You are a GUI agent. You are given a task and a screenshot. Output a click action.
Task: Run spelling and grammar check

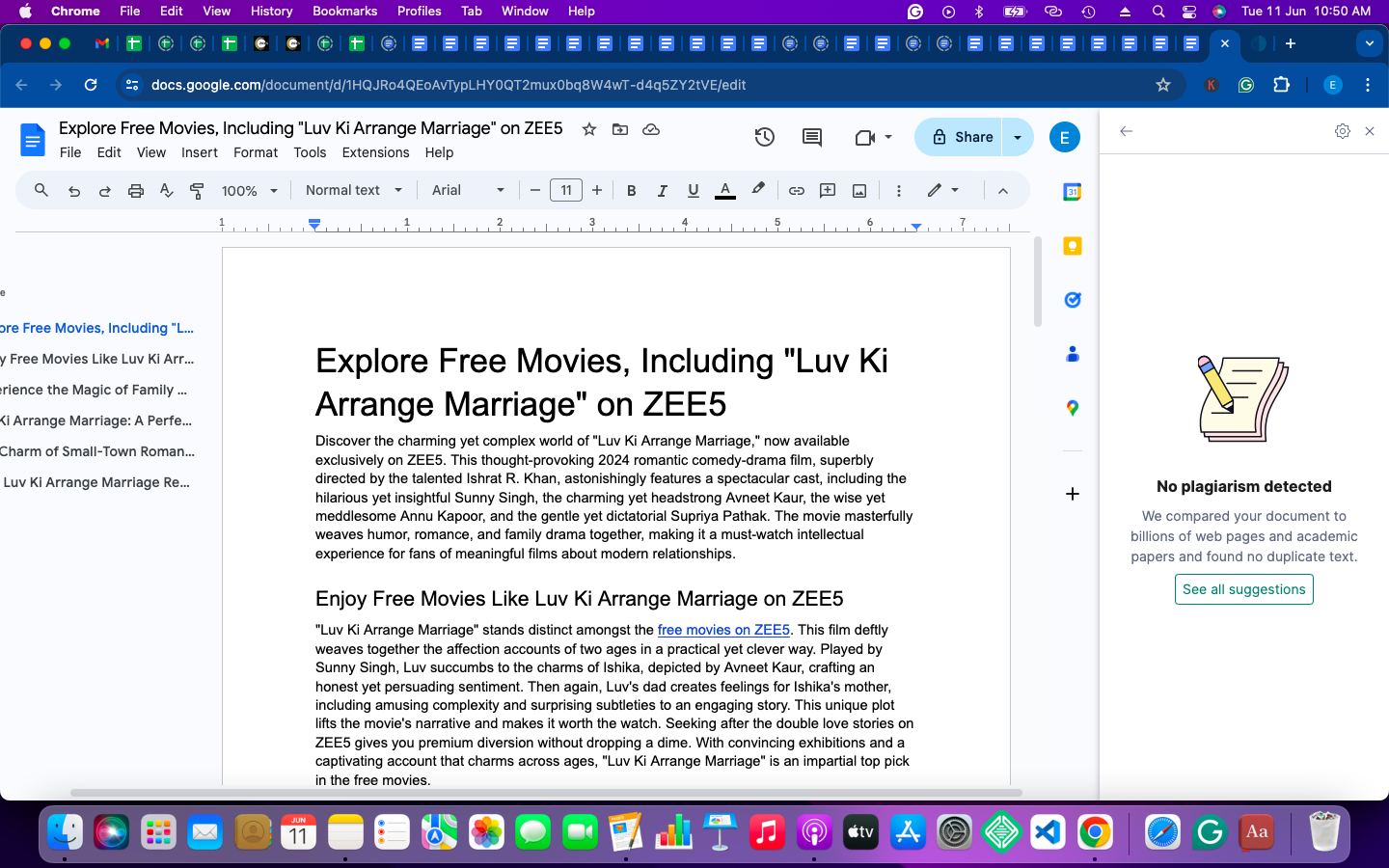tap(167, 191)
